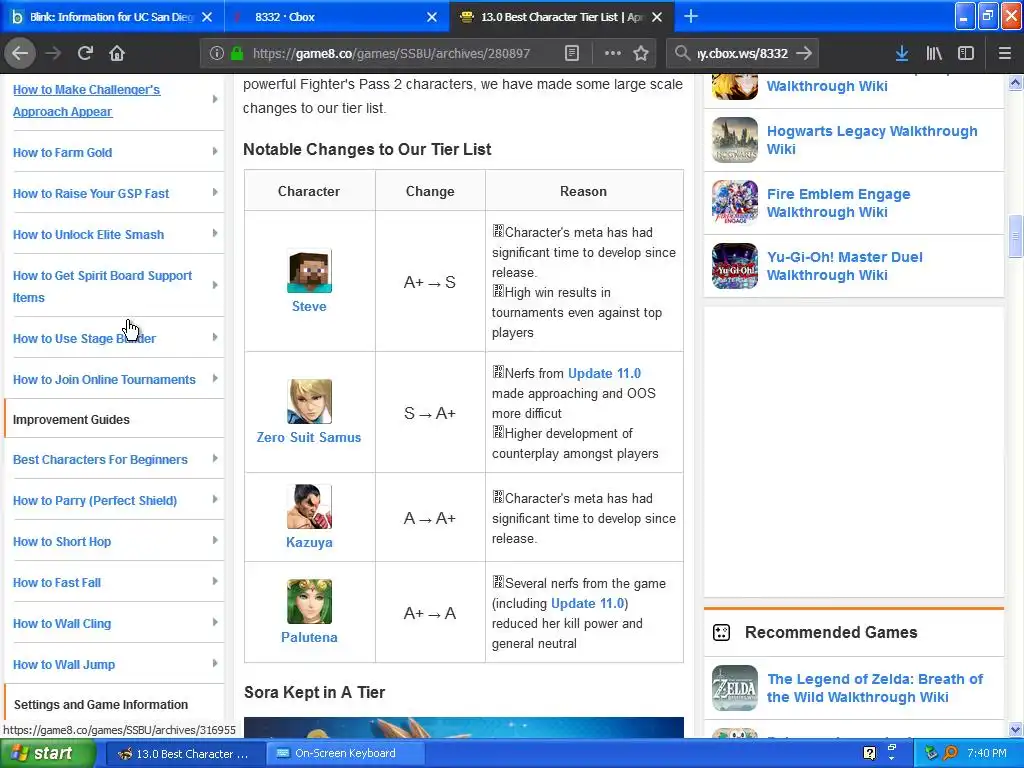This screenshot has height=768, width=1024.
Task: Switch to On-Screen Keyboard taskbar item
Action: (x=344, y=753)
